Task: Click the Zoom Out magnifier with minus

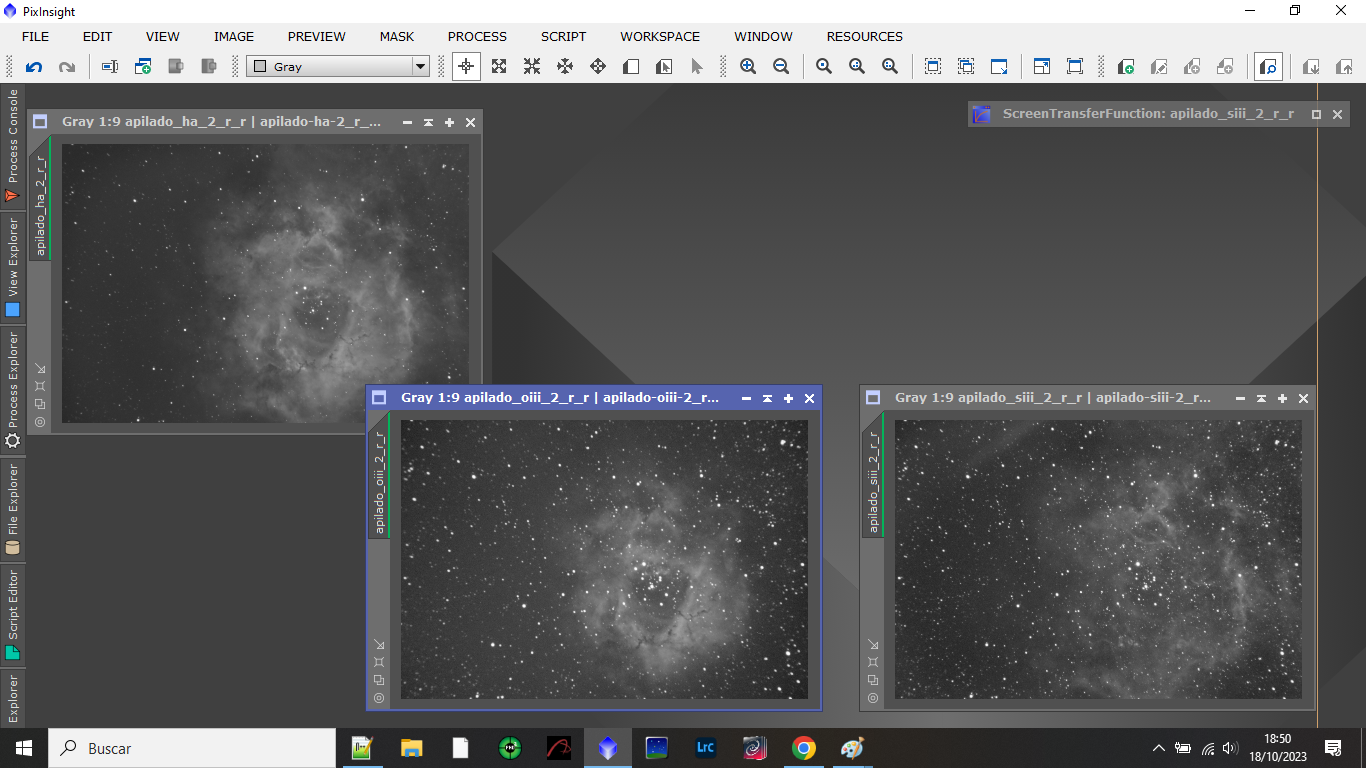Action: coord(781,67)
